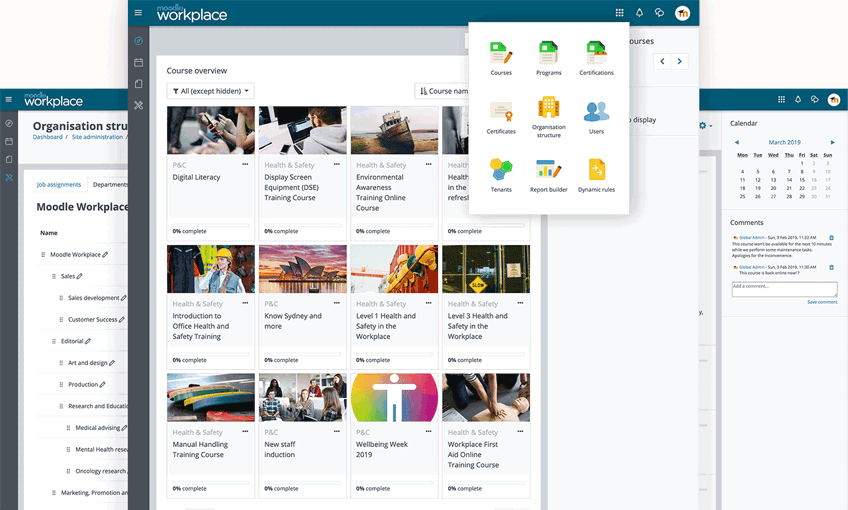Image resolution: width=848 pixels, height=510 pixels.
Task: Select Production department row
Action: point(82,385)
